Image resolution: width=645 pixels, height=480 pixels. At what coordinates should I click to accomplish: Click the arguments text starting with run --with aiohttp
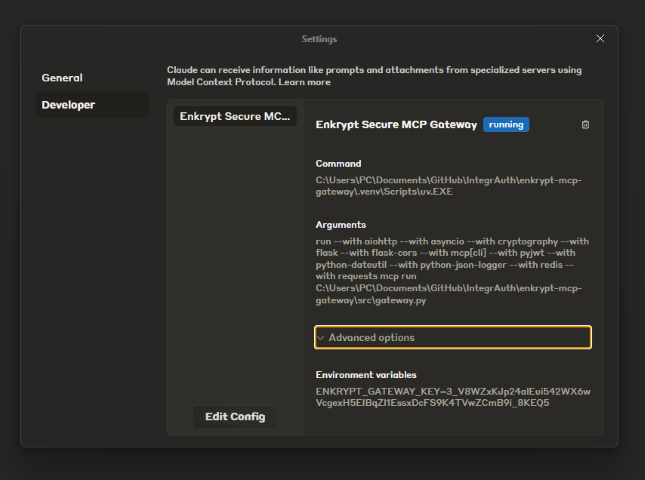point(452,271)
